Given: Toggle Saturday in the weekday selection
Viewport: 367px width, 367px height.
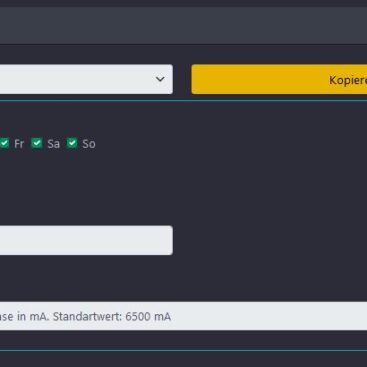Looking at the screenshot, I should [x=37, y=143].
